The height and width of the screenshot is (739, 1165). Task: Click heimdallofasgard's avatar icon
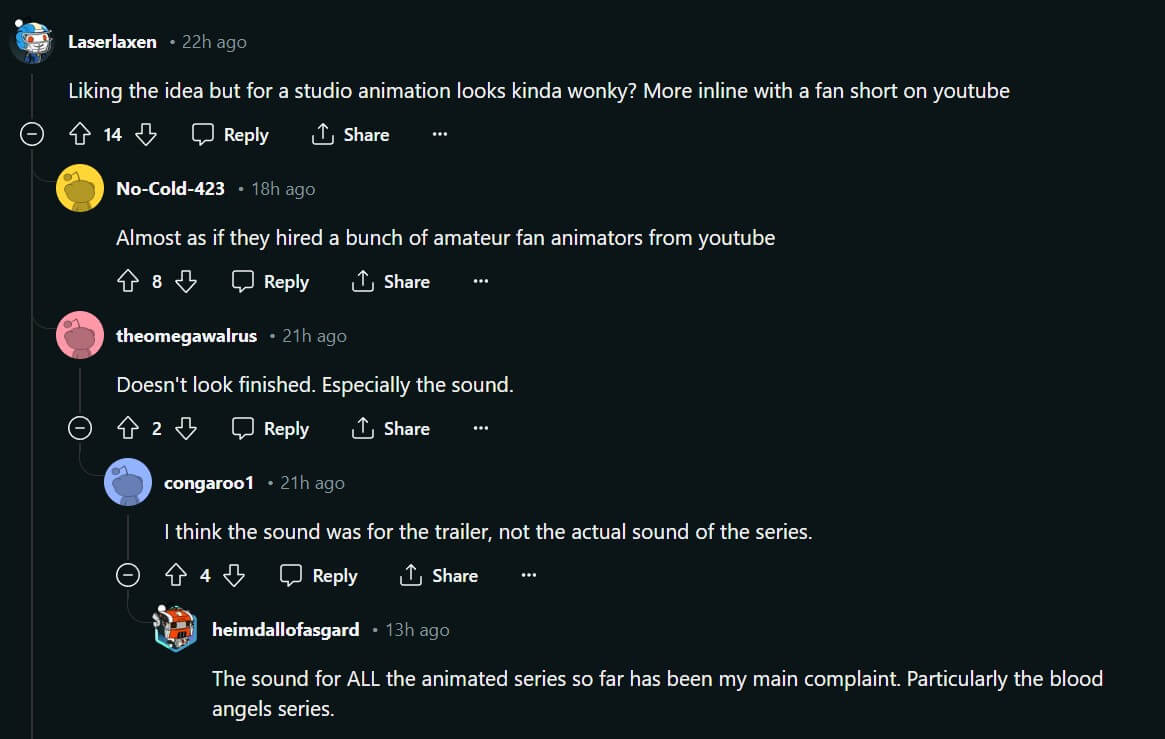pos(176,630)
